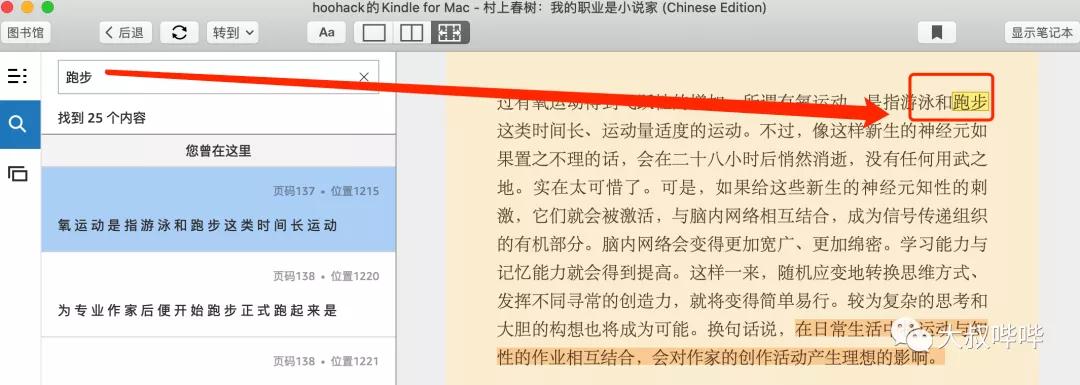Click the yellow minimize window button
This screenshot has width=1080, height=385.
[28, 8]
